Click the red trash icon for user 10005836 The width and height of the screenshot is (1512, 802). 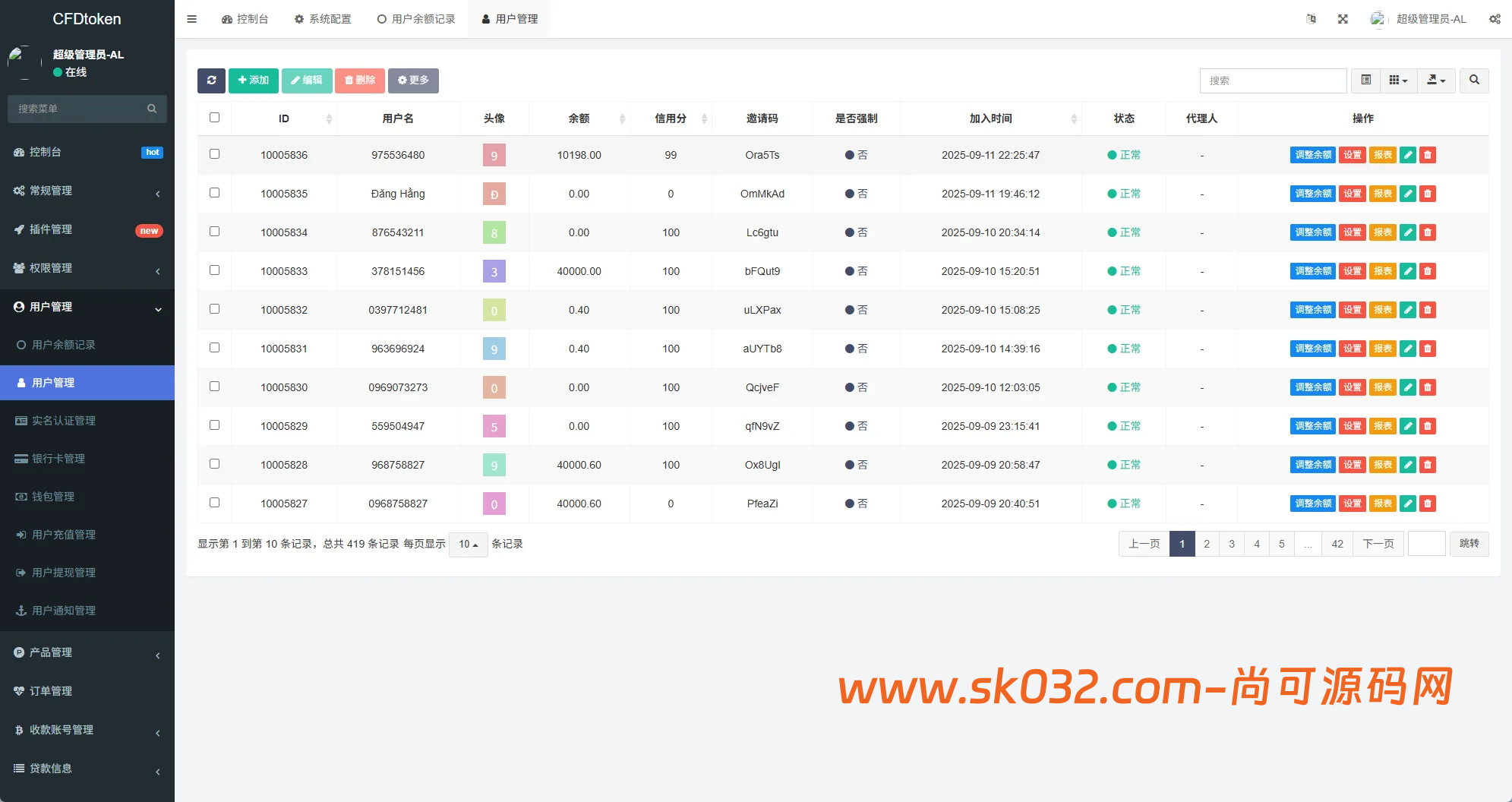click(x=1428, y=155)
